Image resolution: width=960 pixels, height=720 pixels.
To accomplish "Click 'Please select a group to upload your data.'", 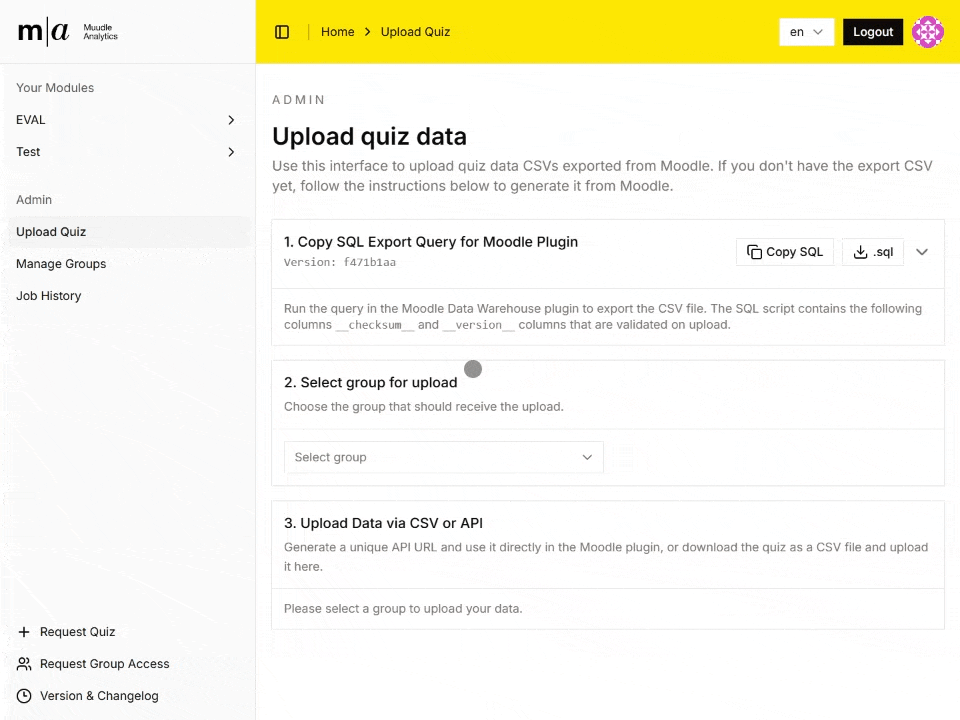I will (x=403, y=609).
